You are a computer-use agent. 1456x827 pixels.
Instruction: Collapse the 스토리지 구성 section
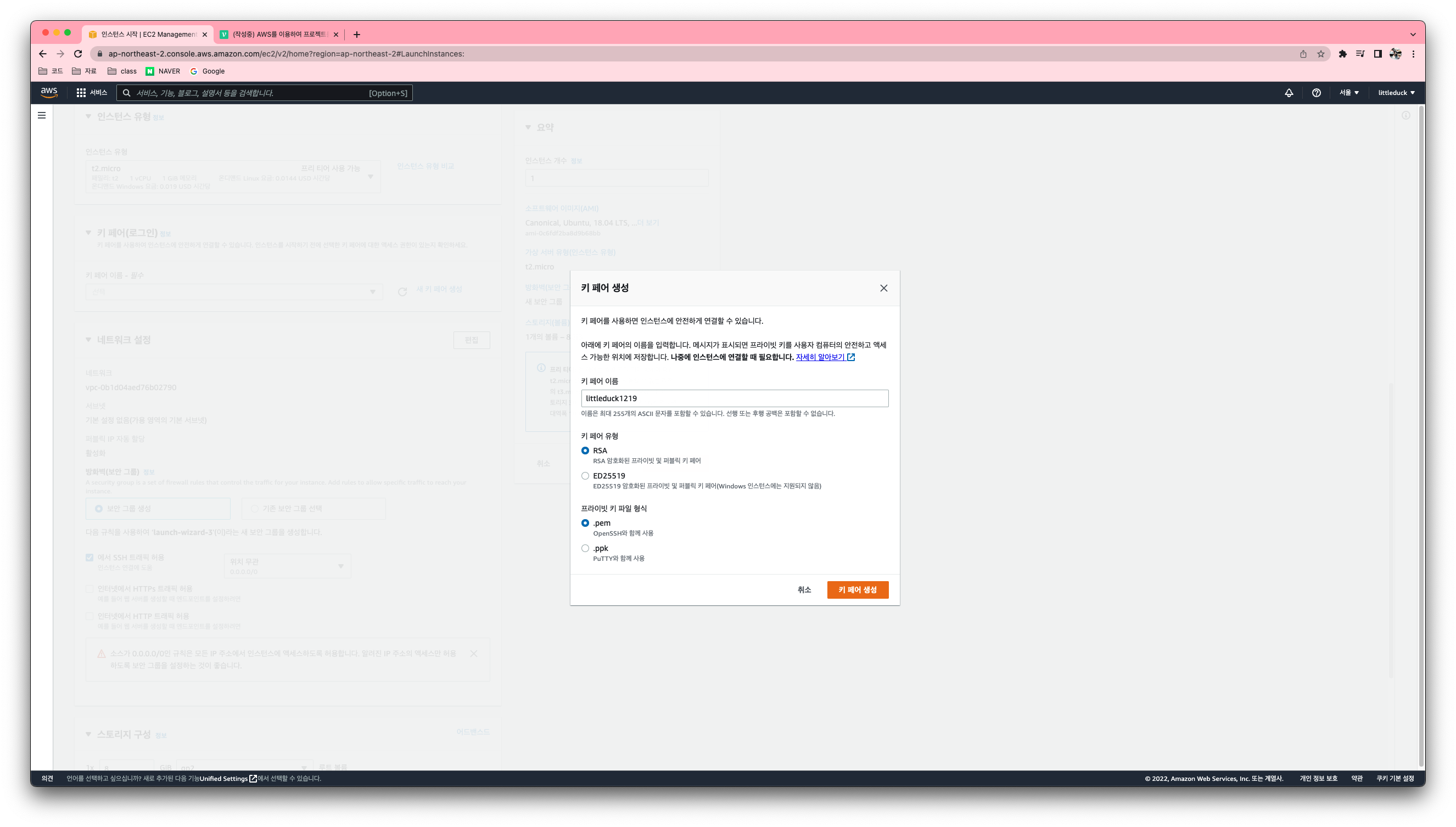(88, 734)
